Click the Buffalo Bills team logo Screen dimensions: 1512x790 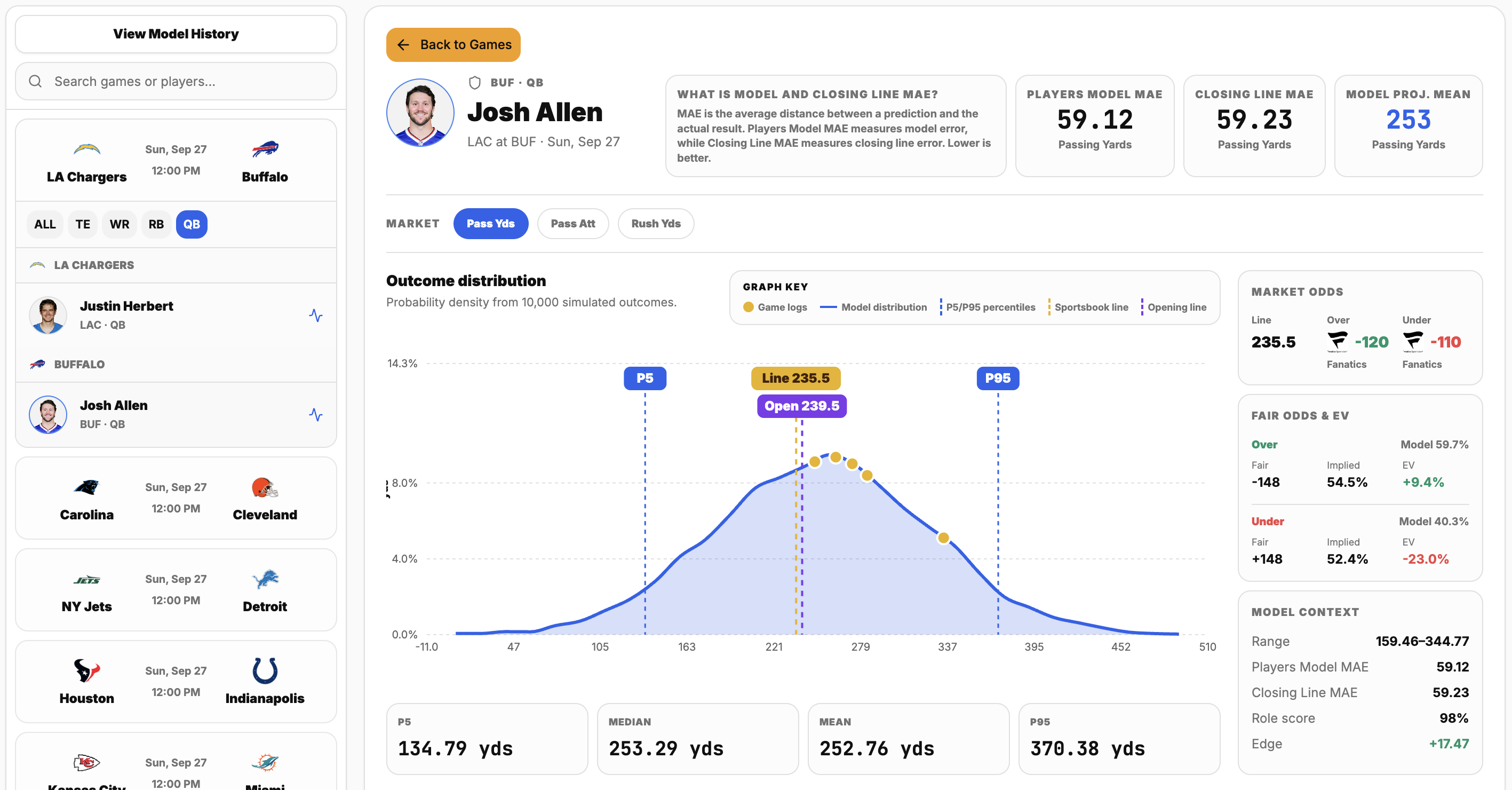[265, 149]
